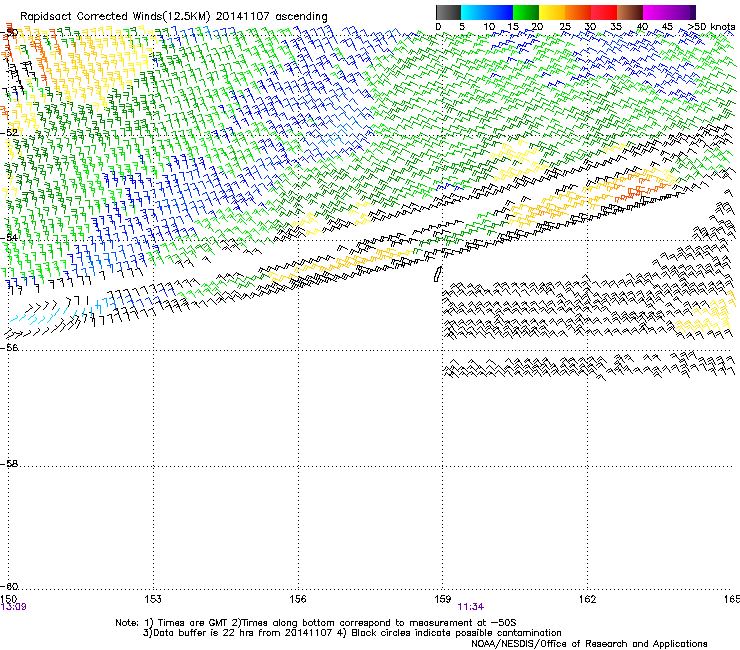This screenshot has width=740, height=650.
Task: Click the yellow 20-25 knots color swatch
Action: click(x=552, y=12)
